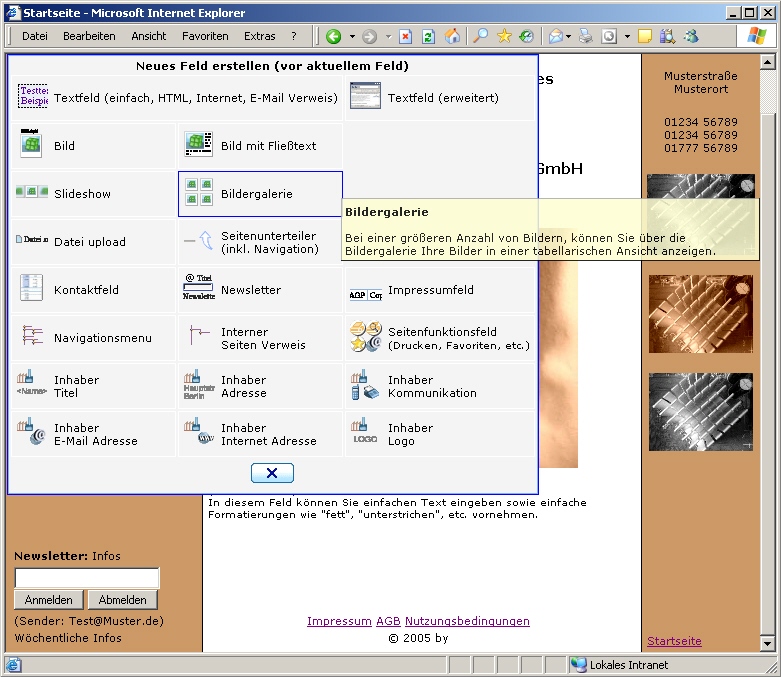Click the browser Home toolbar icon
This screenshot has height=677, width=781.
(453, 36)
